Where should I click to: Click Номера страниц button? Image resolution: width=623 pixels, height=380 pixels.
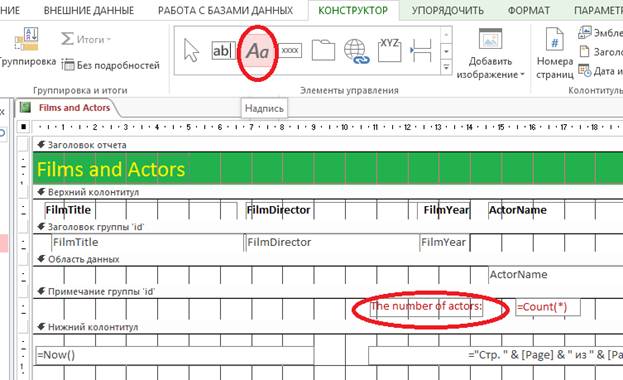(555, 54)
